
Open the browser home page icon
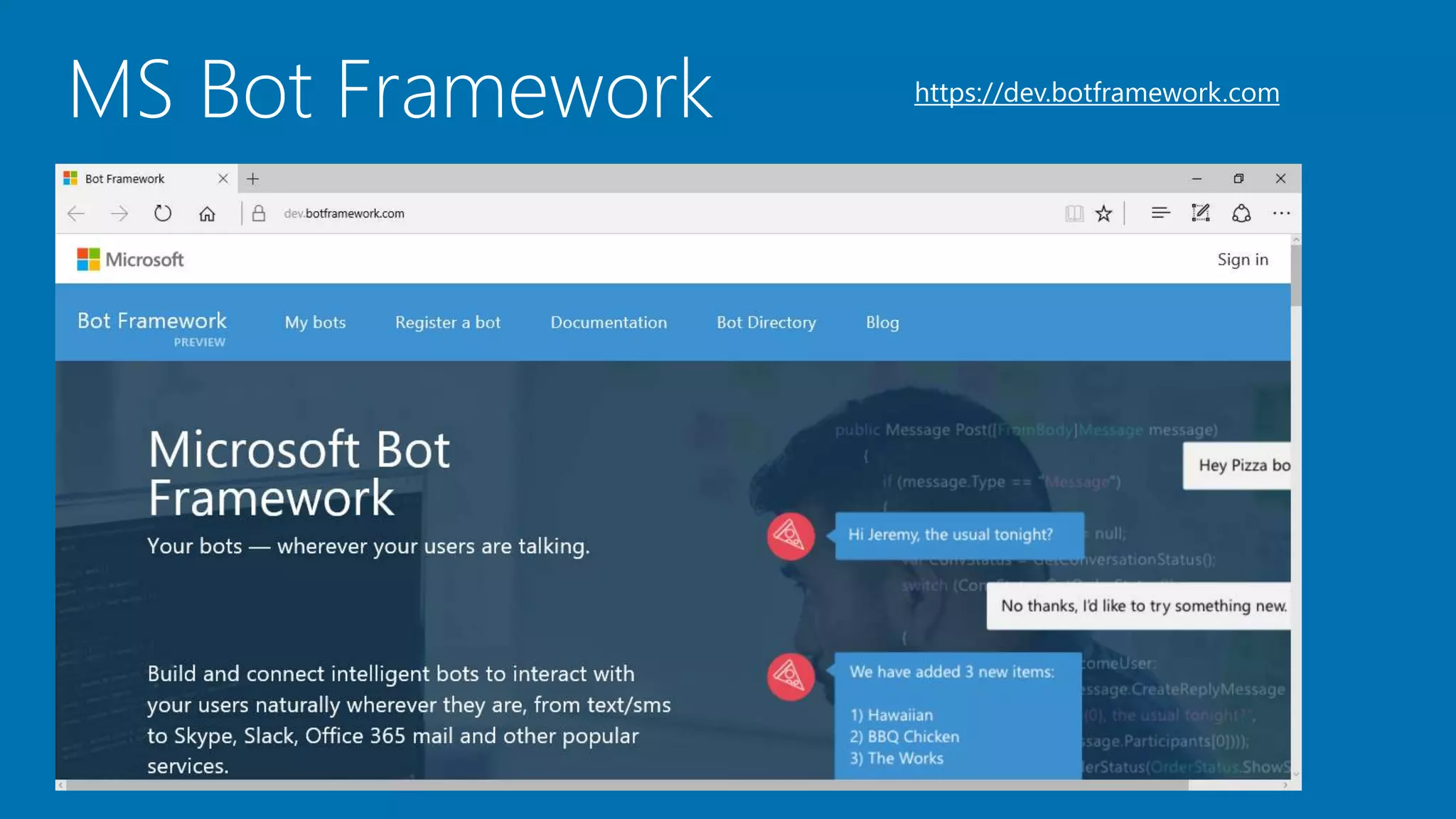coord(207,213)
